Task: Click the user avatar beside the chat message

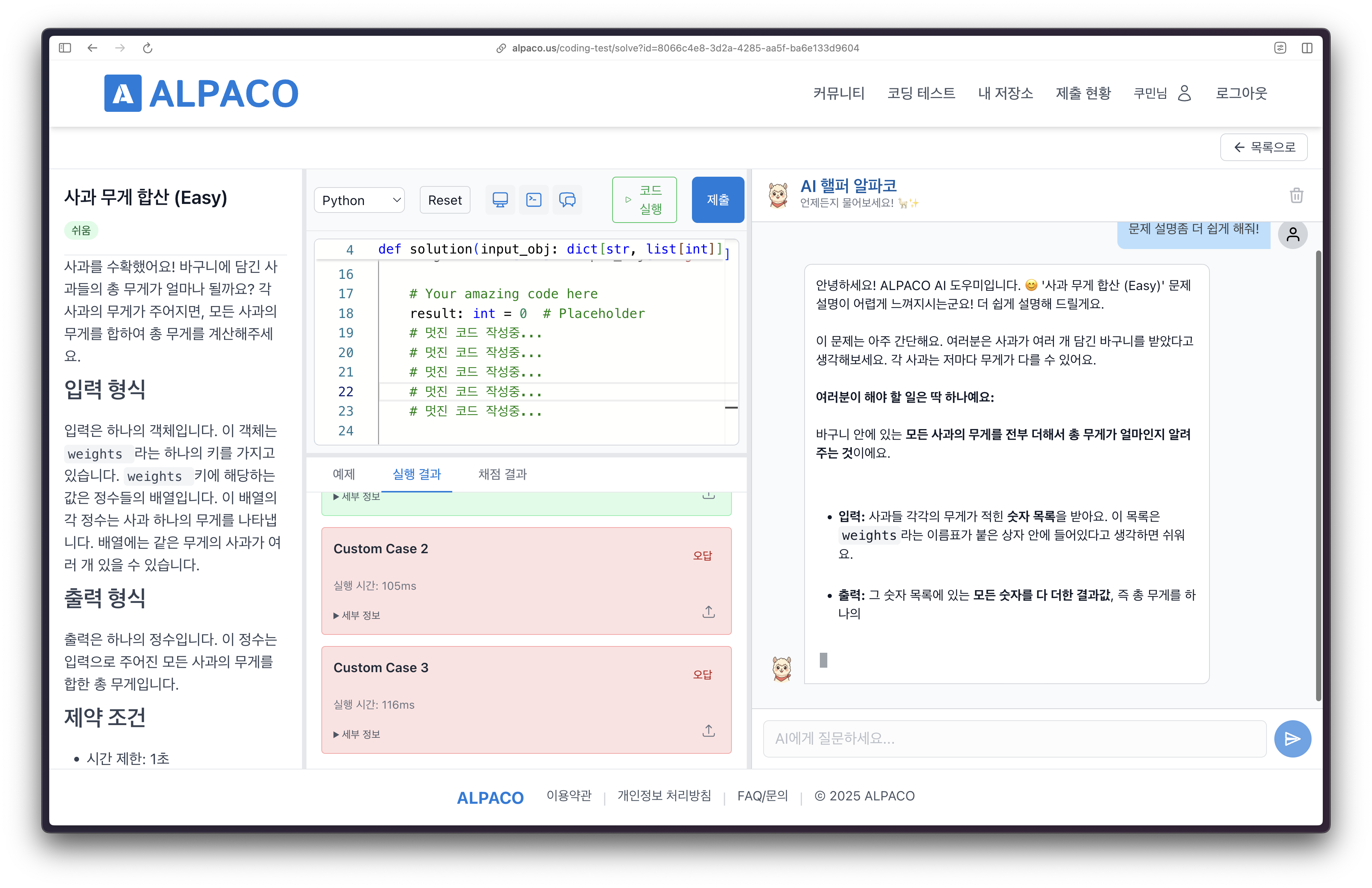Action: click(1293, 234)
